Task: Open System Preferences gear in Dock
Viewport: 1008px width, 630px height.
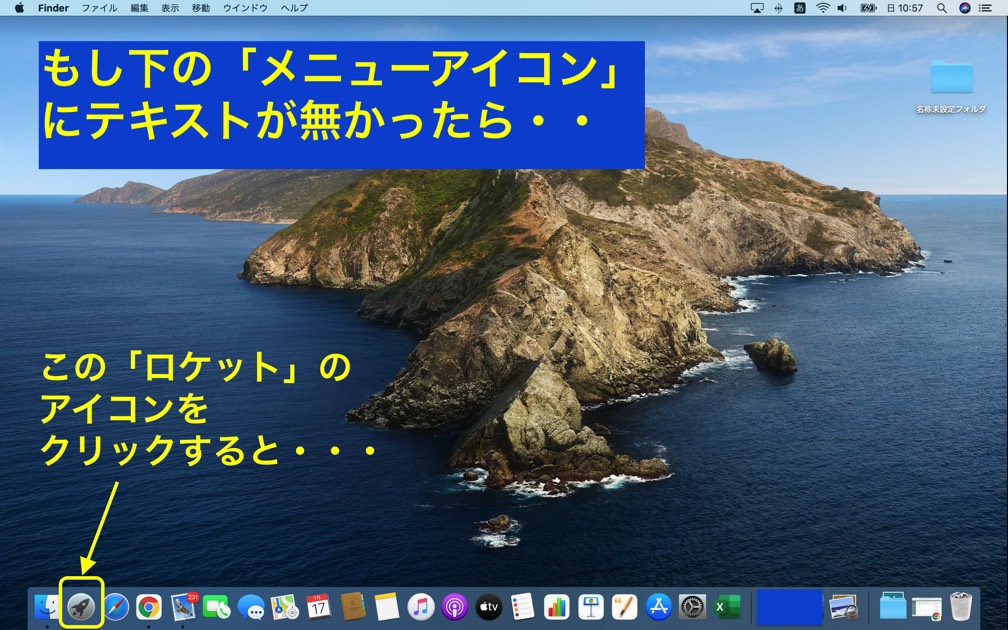Action: (x=692, y=606)
